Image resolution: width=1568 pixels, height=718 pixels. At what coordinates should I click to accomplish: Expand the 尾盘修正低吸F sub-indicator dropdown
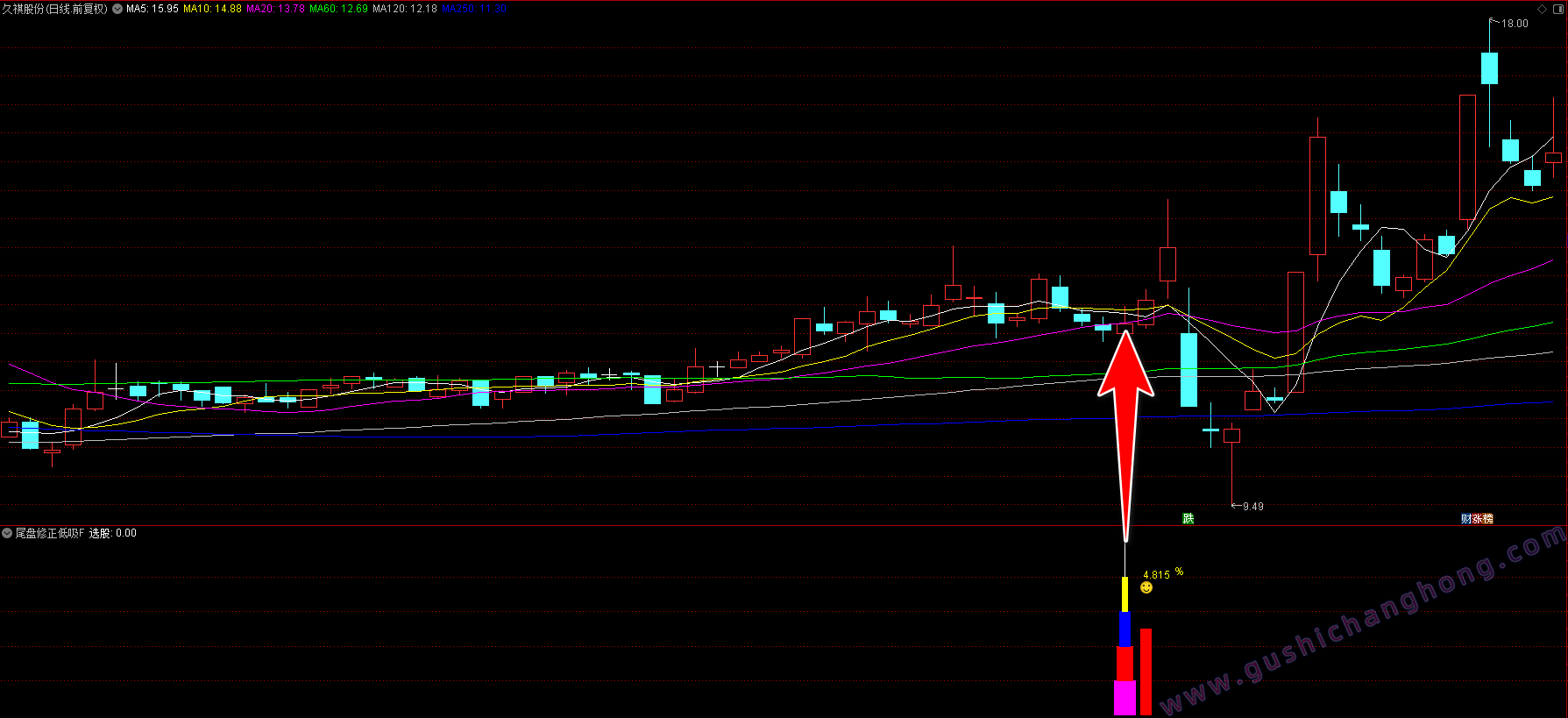click(7, 533)
